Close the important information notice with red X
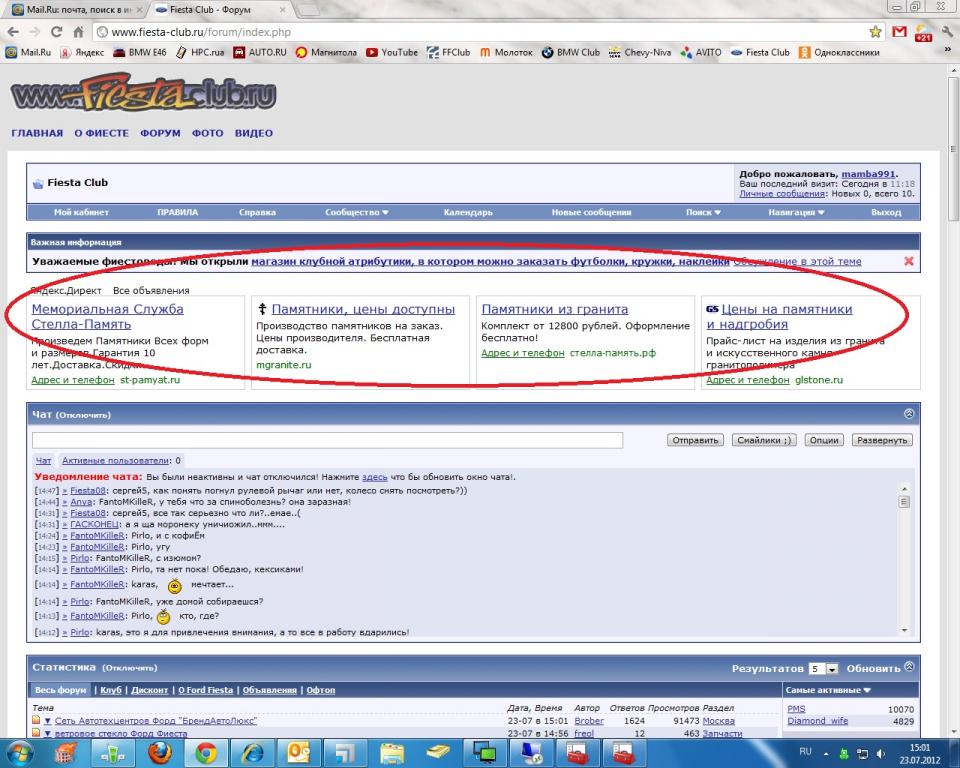Viewport: 960px width, 768px height. pos(908,261)
